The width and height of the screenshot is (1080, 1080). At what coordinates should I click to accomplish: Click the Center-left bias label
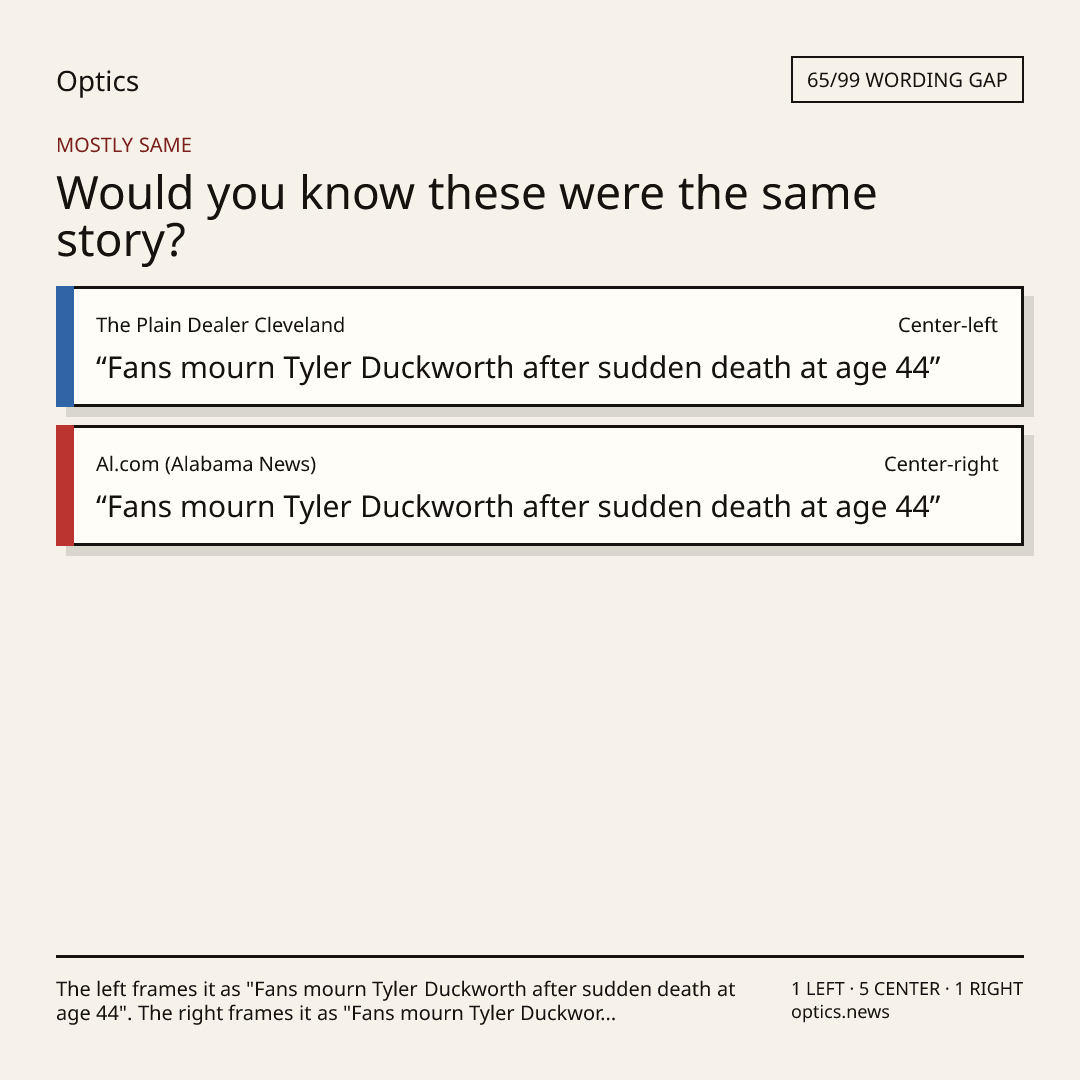(x=948, y=325)
